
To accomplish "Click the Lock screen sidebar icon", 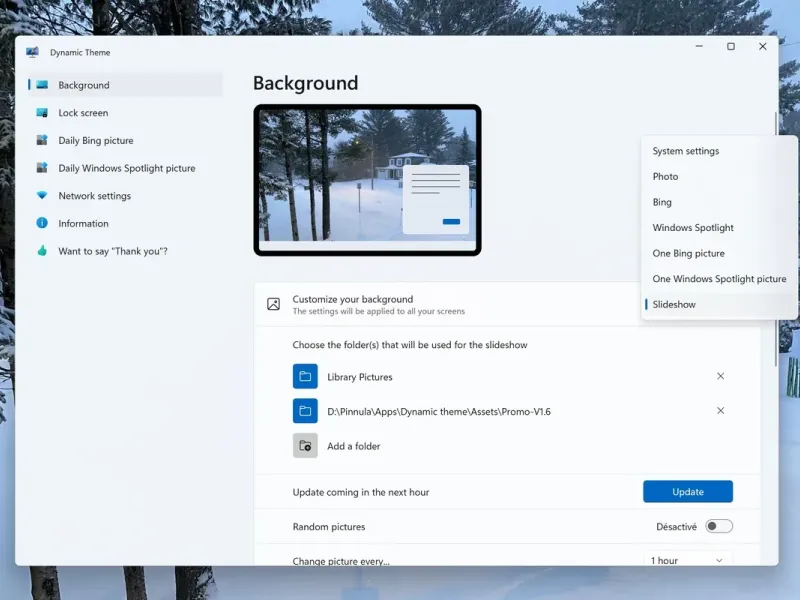I will point(42,113).
